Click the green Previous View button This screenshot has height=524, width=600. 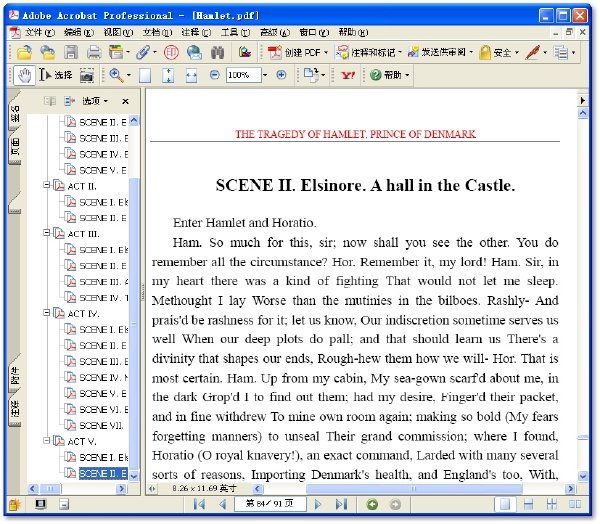click(372, 504)
